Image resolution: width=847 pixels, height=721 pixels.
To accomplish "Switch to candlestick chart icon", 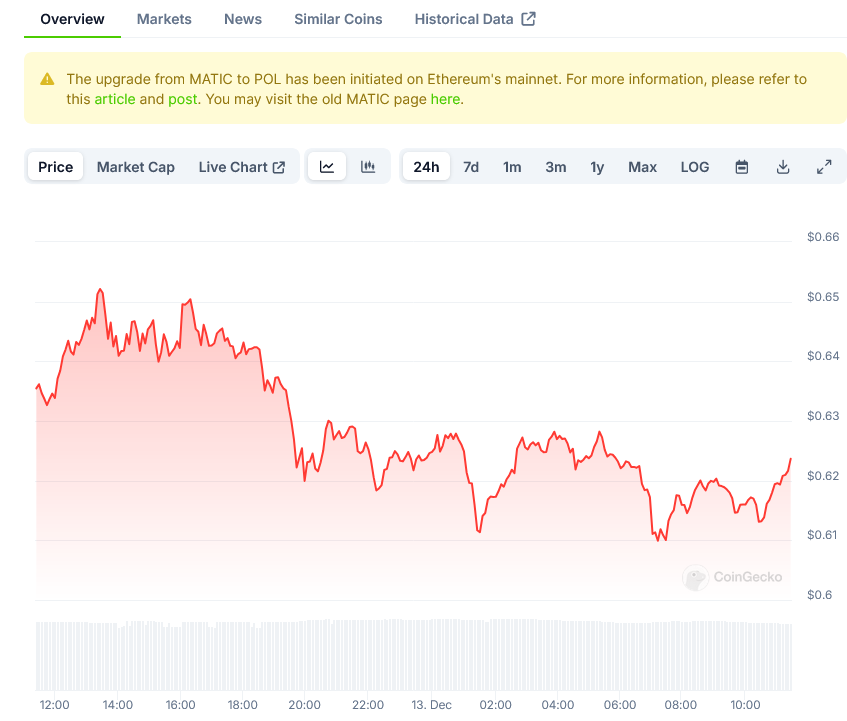I will point(368,167).
